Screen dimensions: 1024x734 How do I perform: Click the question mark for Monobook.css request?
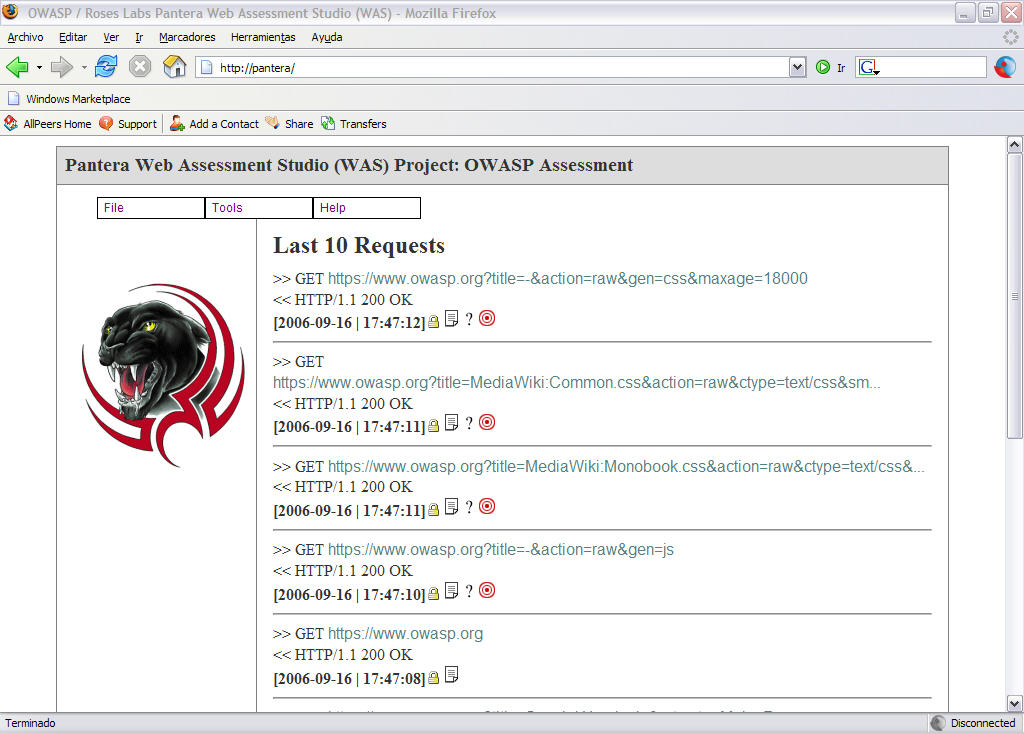click(469, 507)
